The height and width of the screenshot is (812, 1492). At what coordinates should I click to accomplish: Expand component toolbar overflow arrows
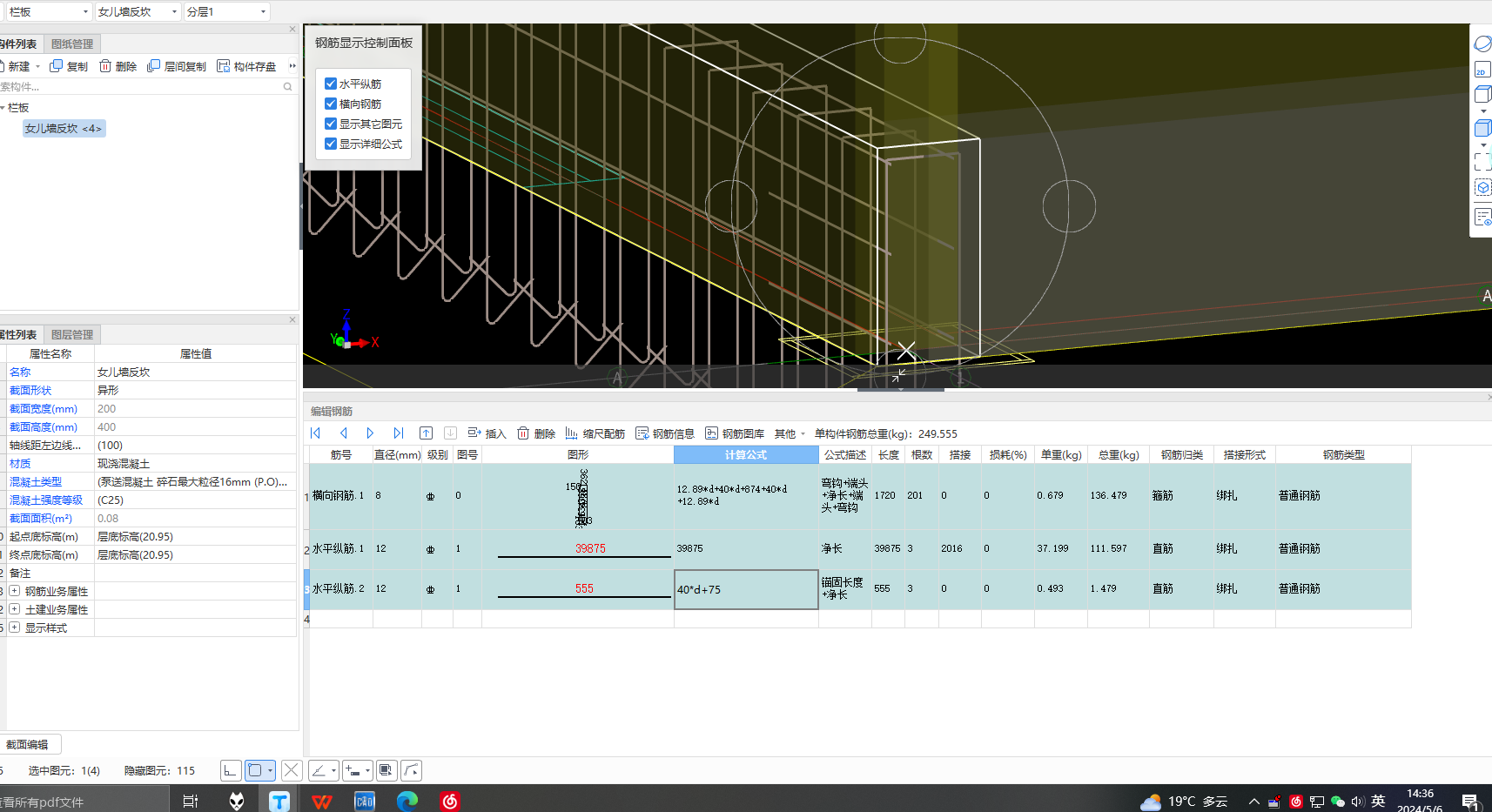tap(292, 66)
